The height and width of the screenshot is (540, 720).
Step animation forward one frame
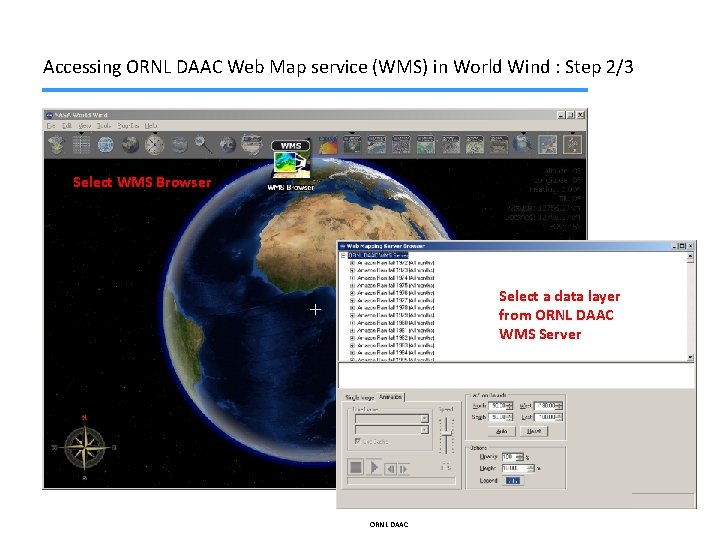pos(404,469)
